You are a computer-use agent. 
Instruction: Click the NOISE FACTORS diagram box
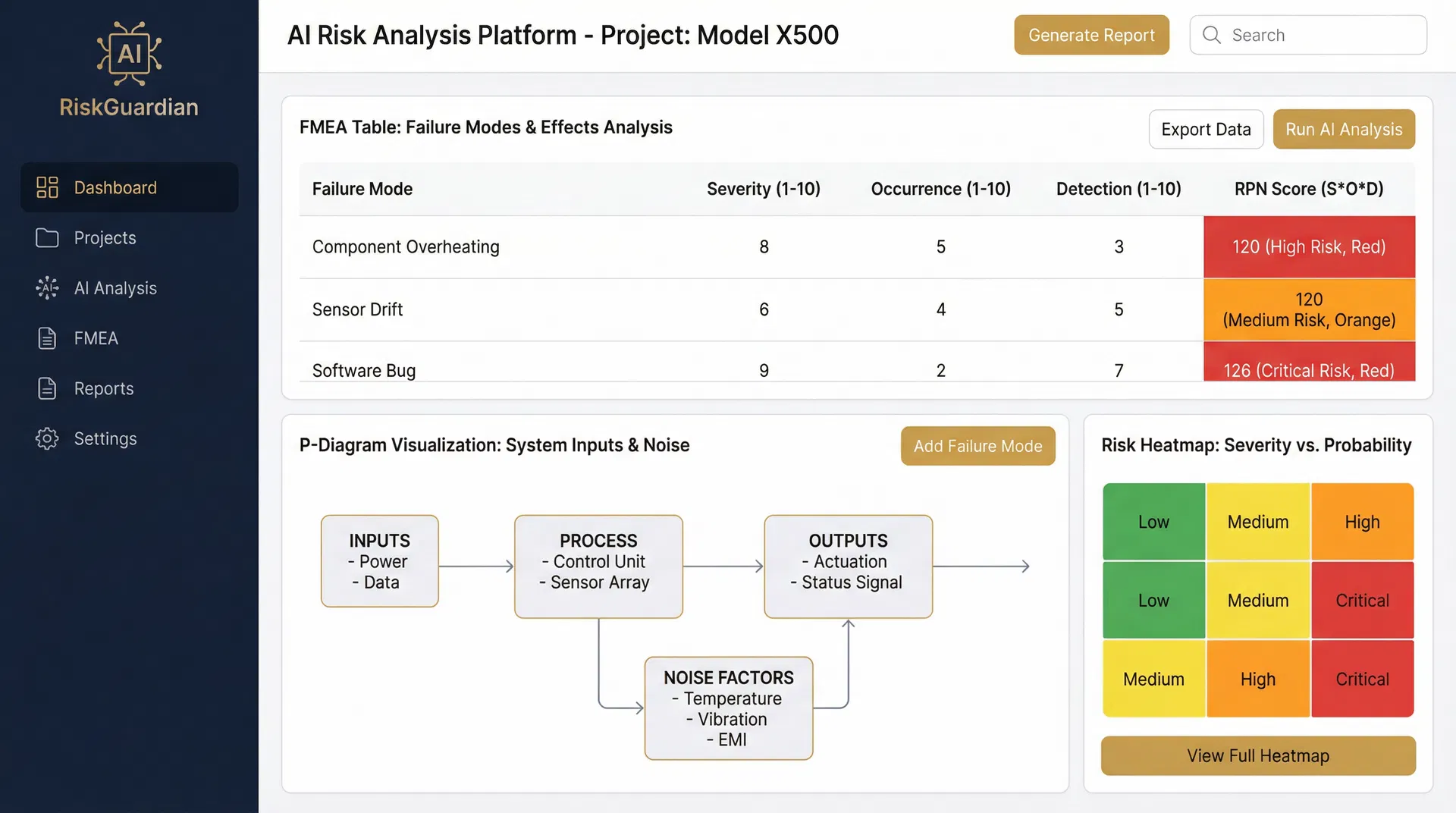(x=728, y=708)
